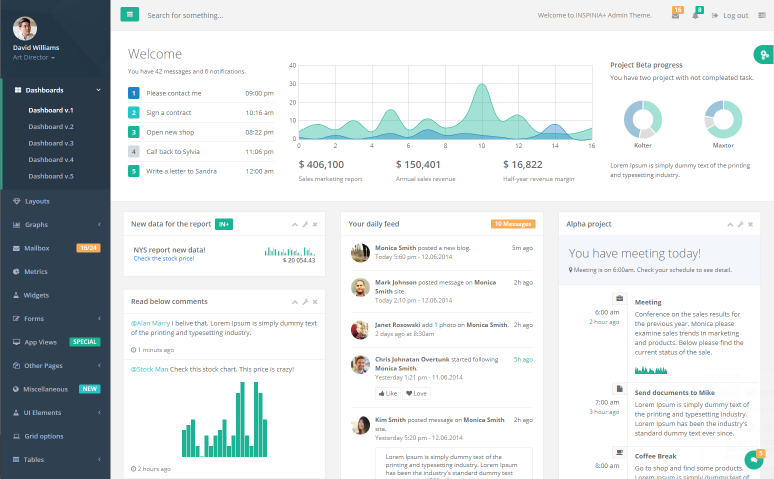774x479 pixels.
Task: Click the Like button on Chris's post
Action: point(387,394)
